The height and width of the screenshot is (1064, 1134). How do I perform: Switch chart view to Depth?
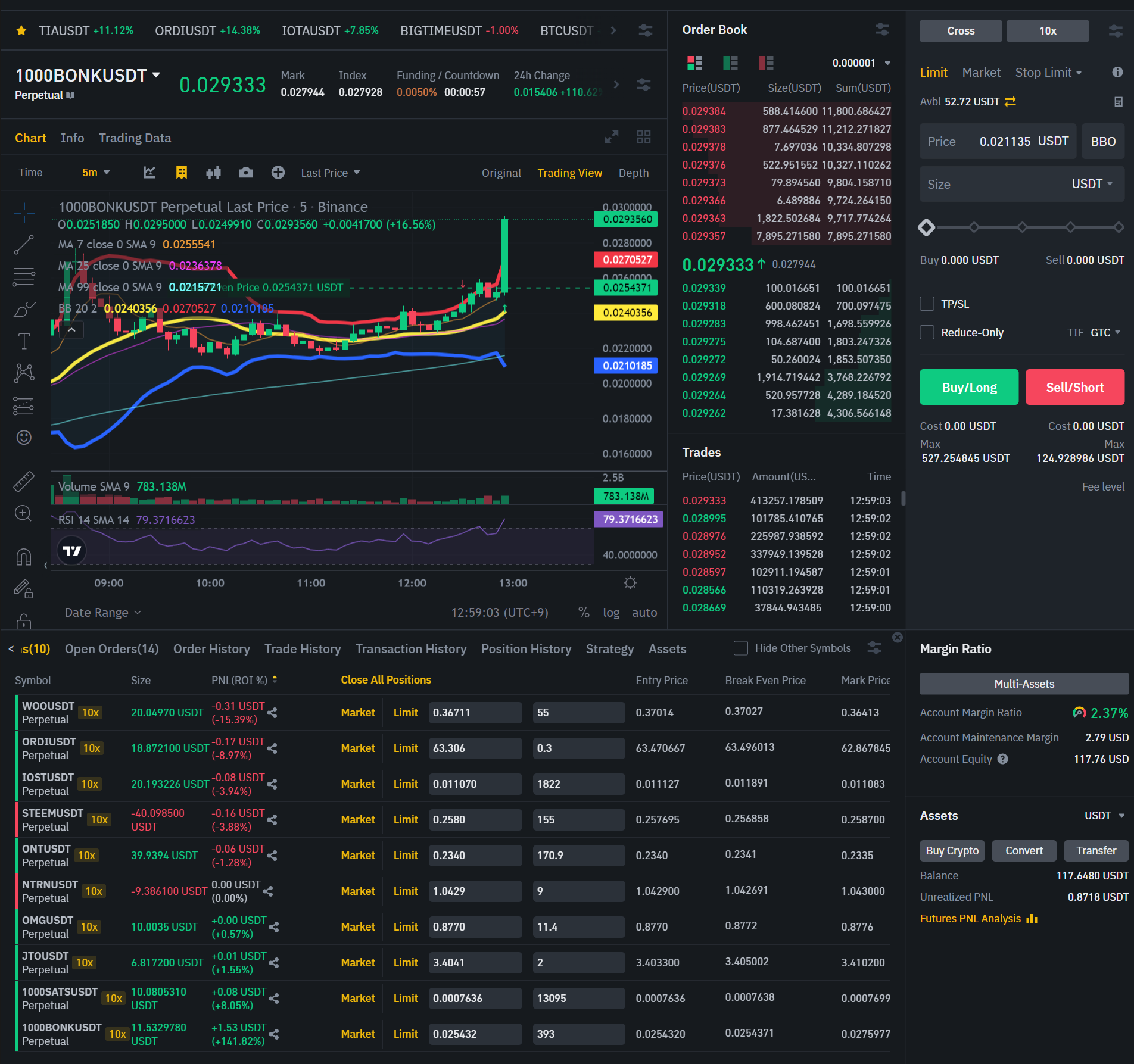(633, 173)
